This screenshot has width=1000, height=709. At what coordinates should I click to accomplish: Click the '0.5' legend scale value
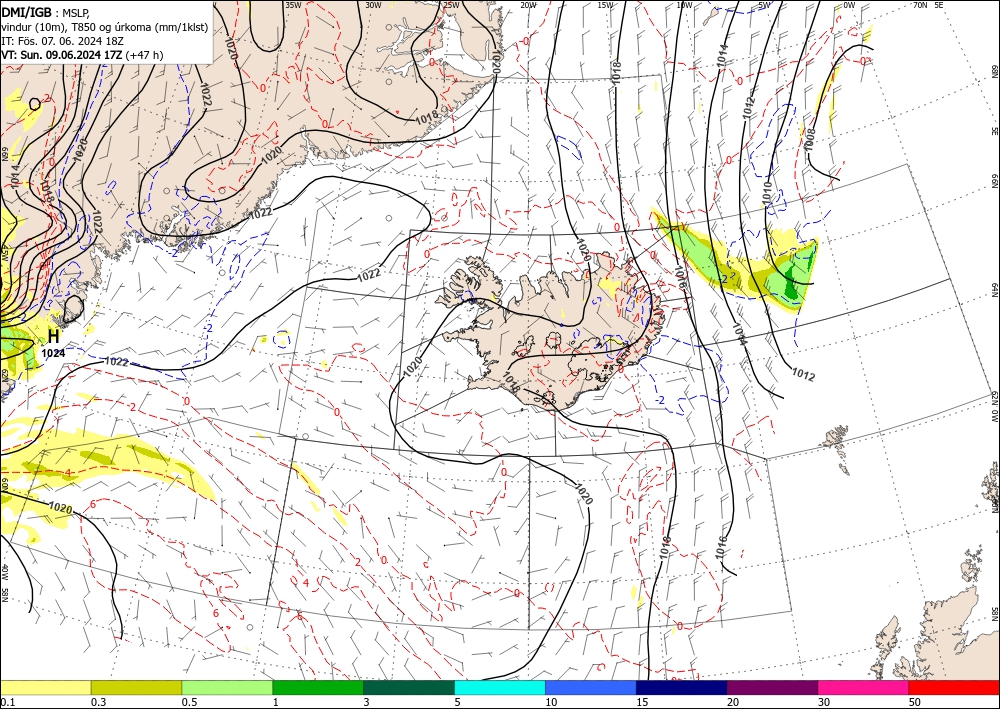point(189,702)
